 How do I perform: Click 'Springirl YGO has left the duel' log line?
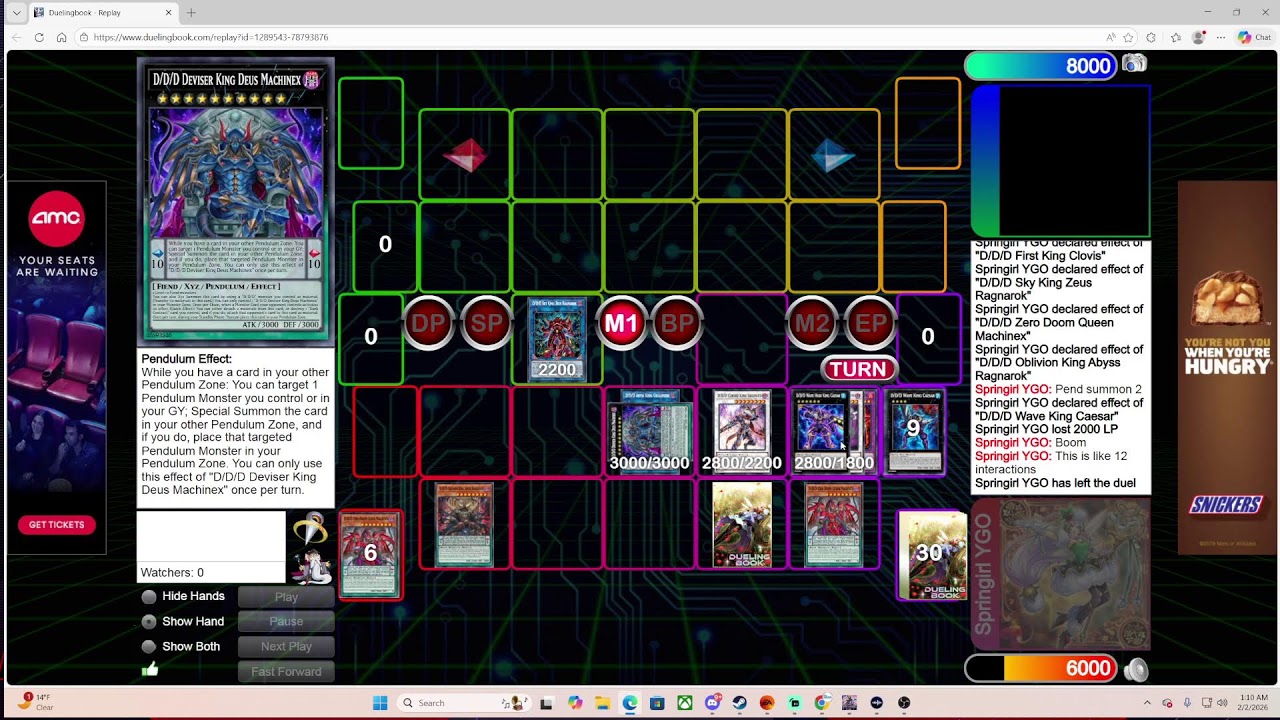click(1055, 483)
